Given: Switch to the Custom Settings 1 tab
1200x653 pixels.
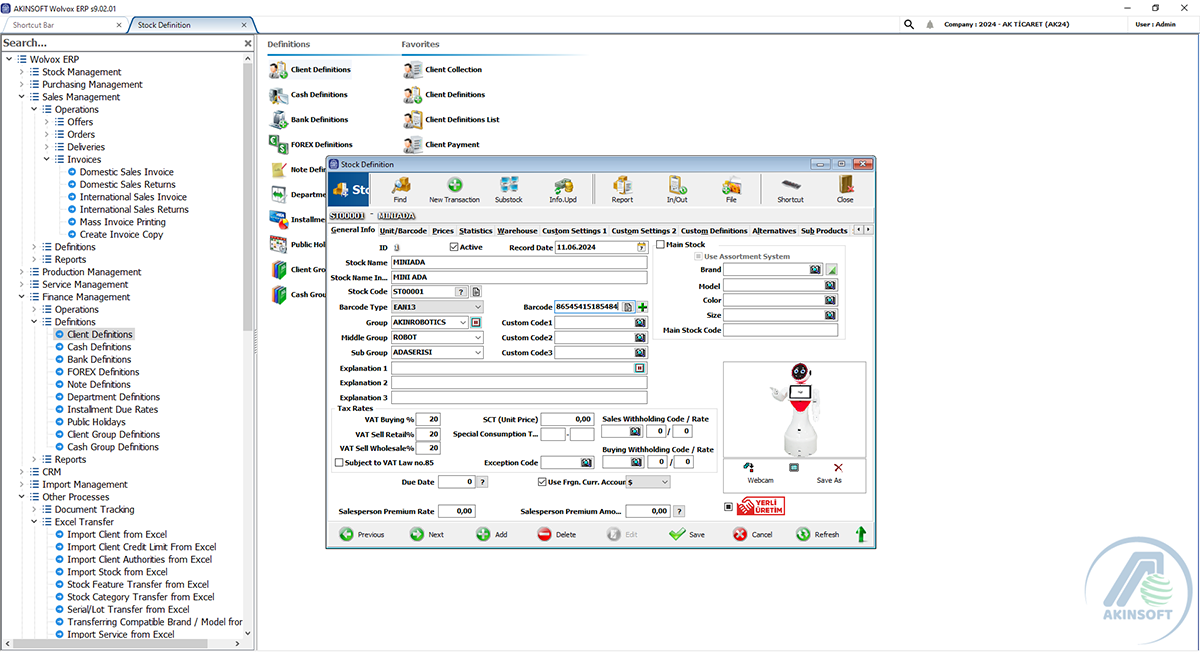Looking at the screenshot, I should (574, 231).
